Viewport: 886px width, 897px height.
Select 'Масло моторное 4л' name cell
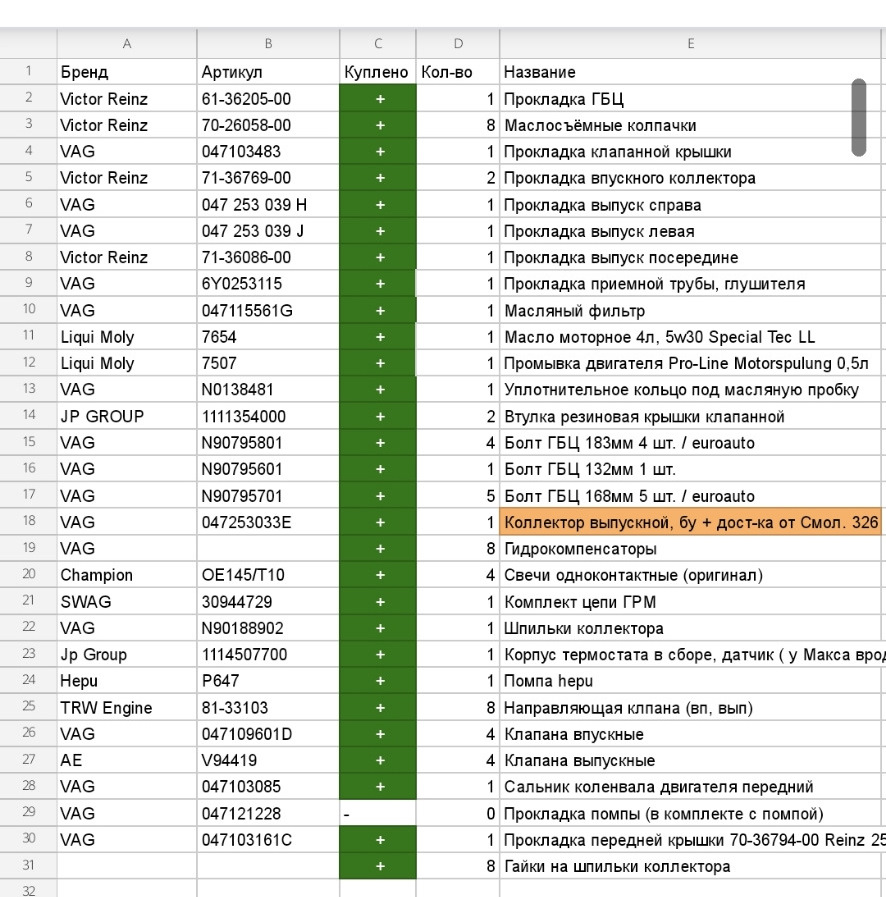(690, 337)
